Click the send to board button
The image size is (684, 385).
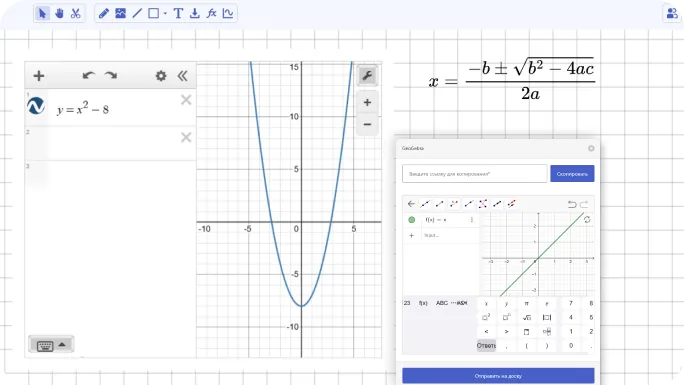(x=498, y=376)
